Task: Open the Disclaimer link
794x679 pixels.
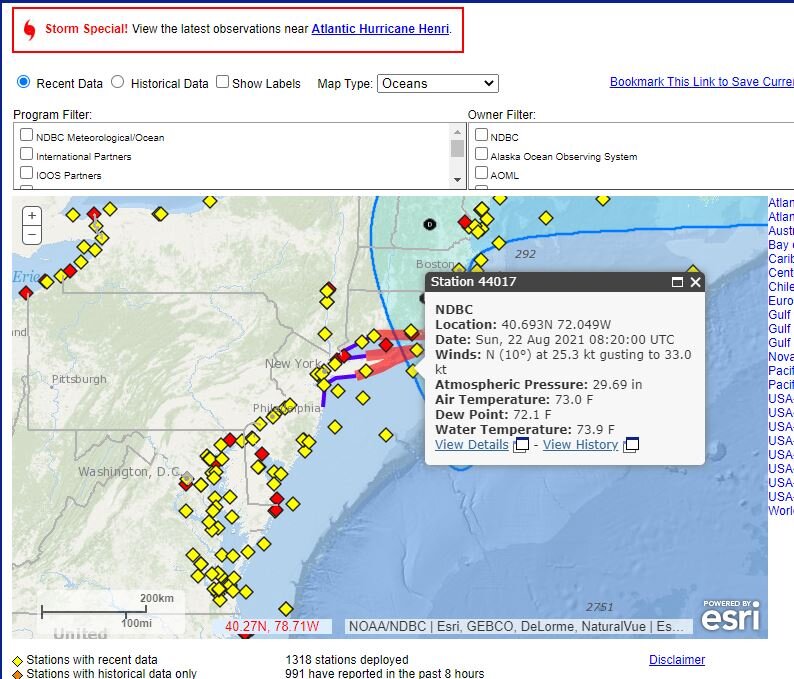Action: tap(677, 660)
